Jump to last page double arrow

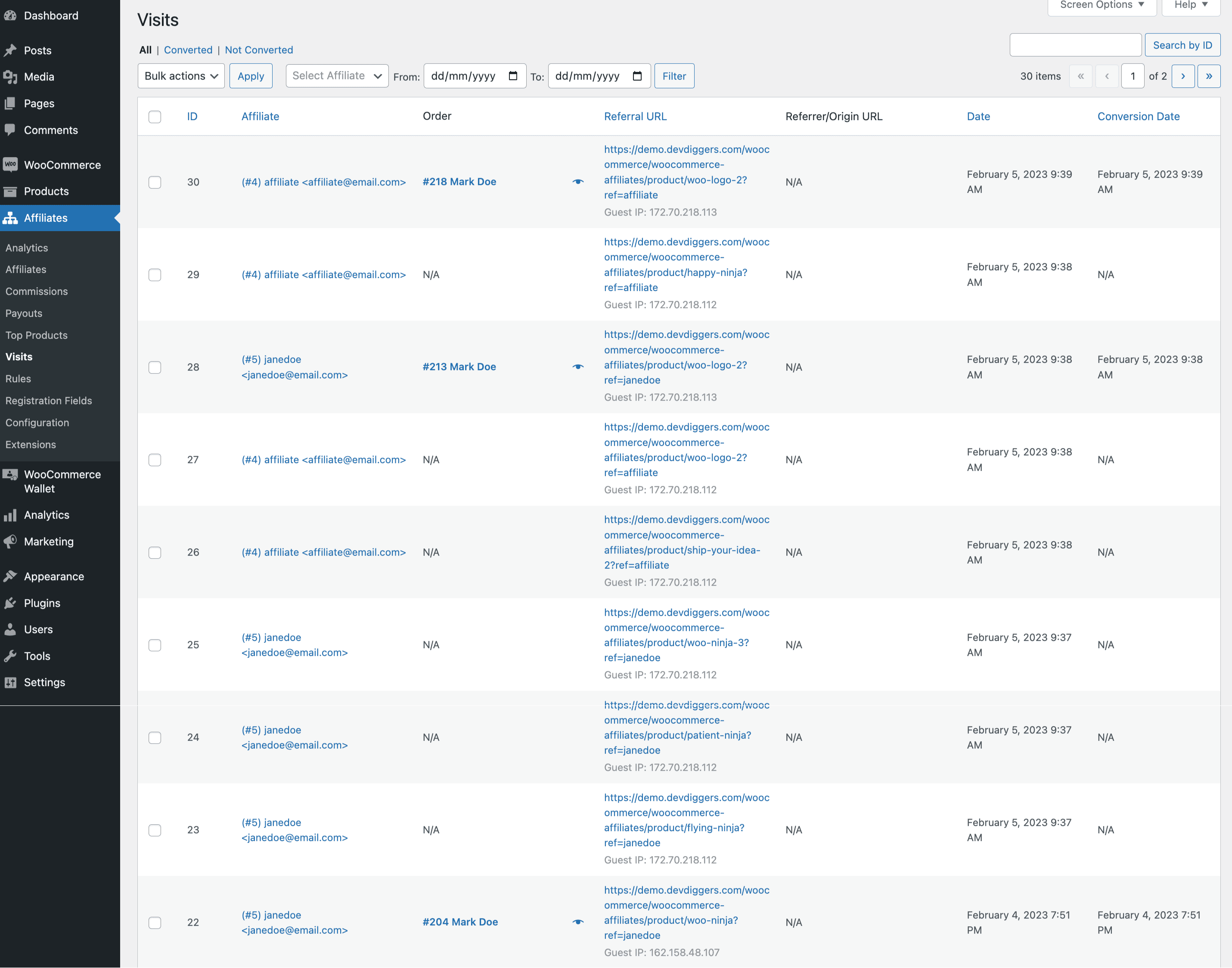(x=1209, y=76)
